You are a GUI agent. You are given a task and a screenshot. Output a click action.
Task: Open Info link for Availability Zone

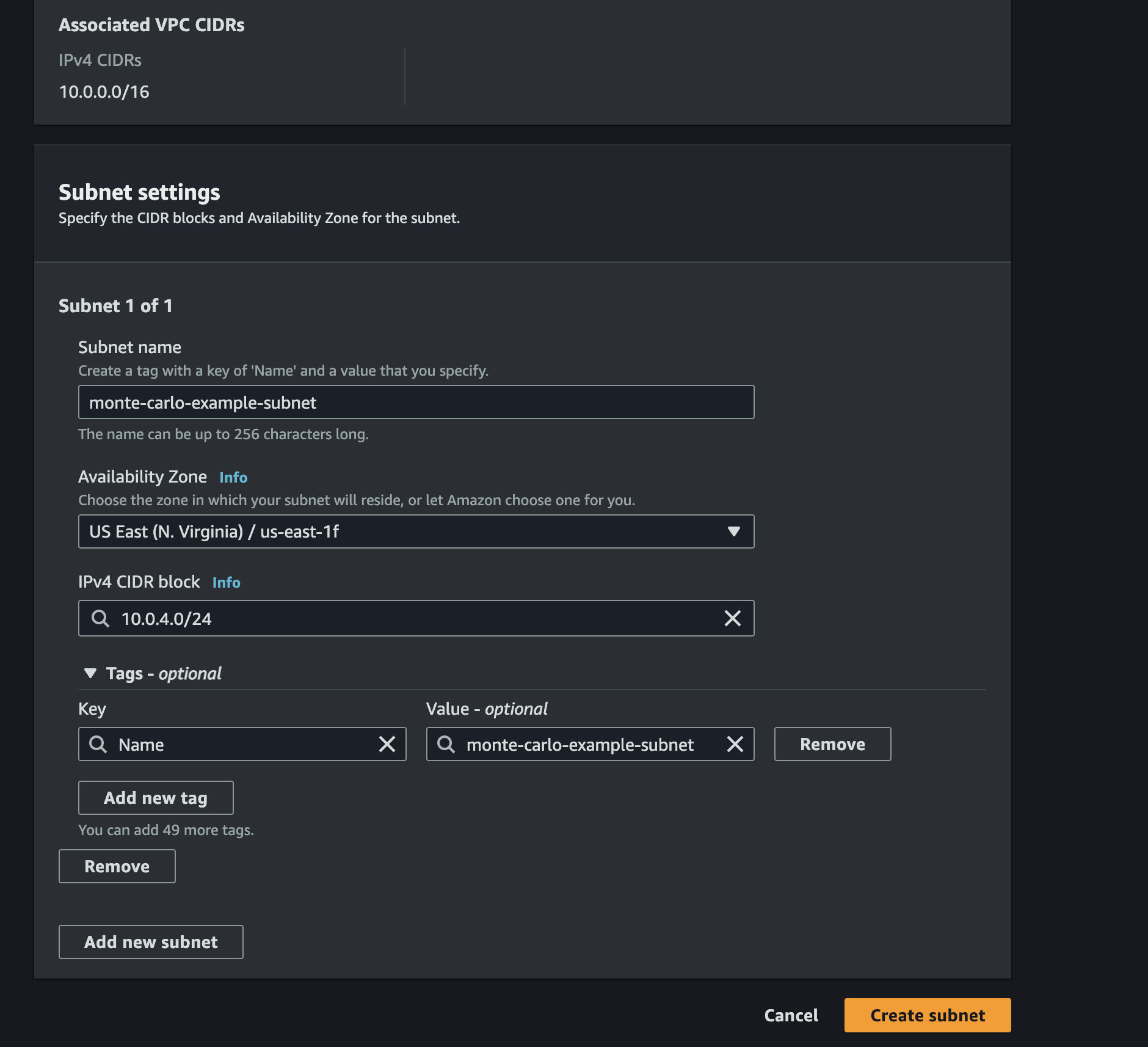tap(233, 478)
